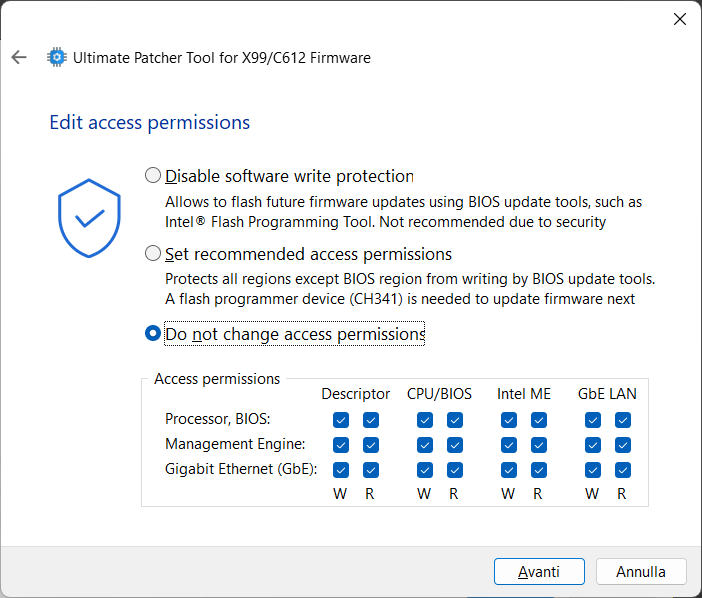Toggle Processor BIOS Intel ME write checkbox
The height and width of the screenshot is (598, 702).
click(509, 420)
